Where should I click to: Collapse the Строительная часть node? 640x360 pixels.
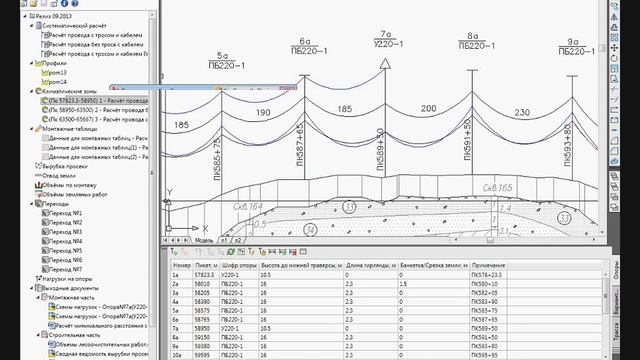[x=38, y=335]
